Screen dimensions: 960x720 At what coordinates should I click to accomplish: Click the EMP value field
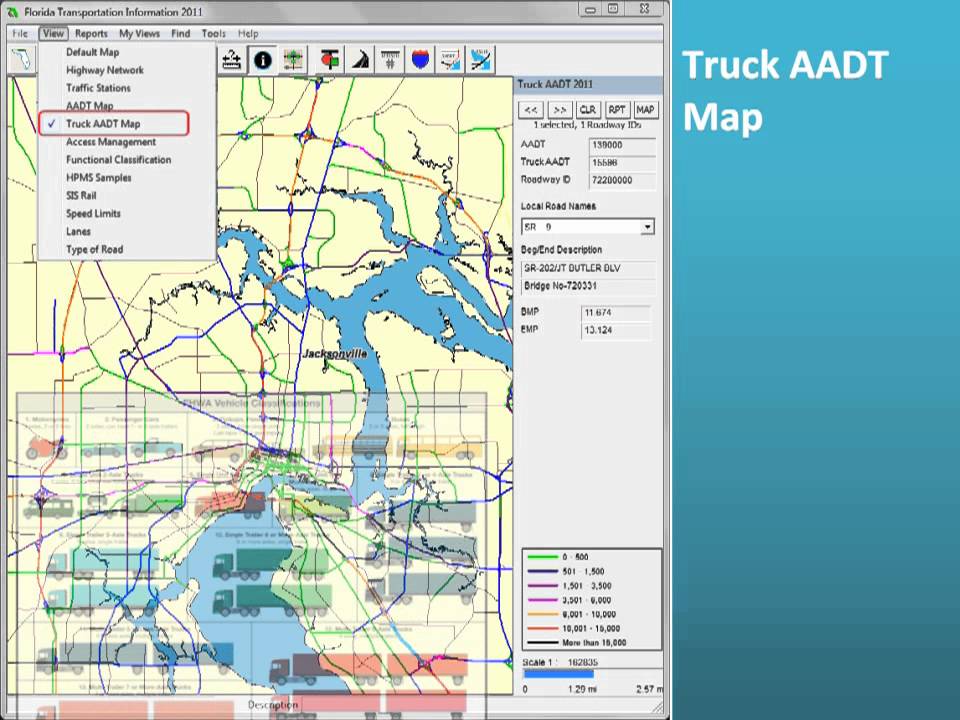pyautogui.click(x=615, y=330)
